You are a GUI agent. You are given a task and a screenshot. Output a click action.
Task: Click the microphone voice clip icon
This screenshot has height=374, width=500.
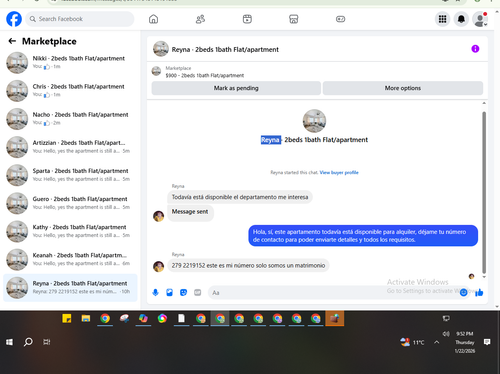pos(155,293)
